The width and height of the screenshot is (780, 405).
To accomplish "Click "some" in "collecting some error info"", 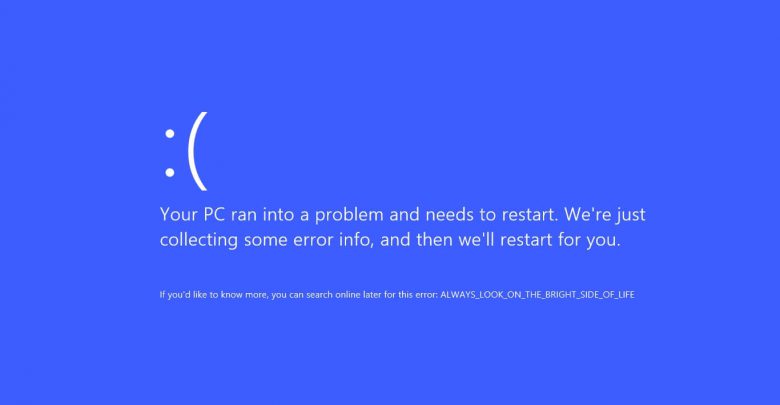I will pos(265,240).
